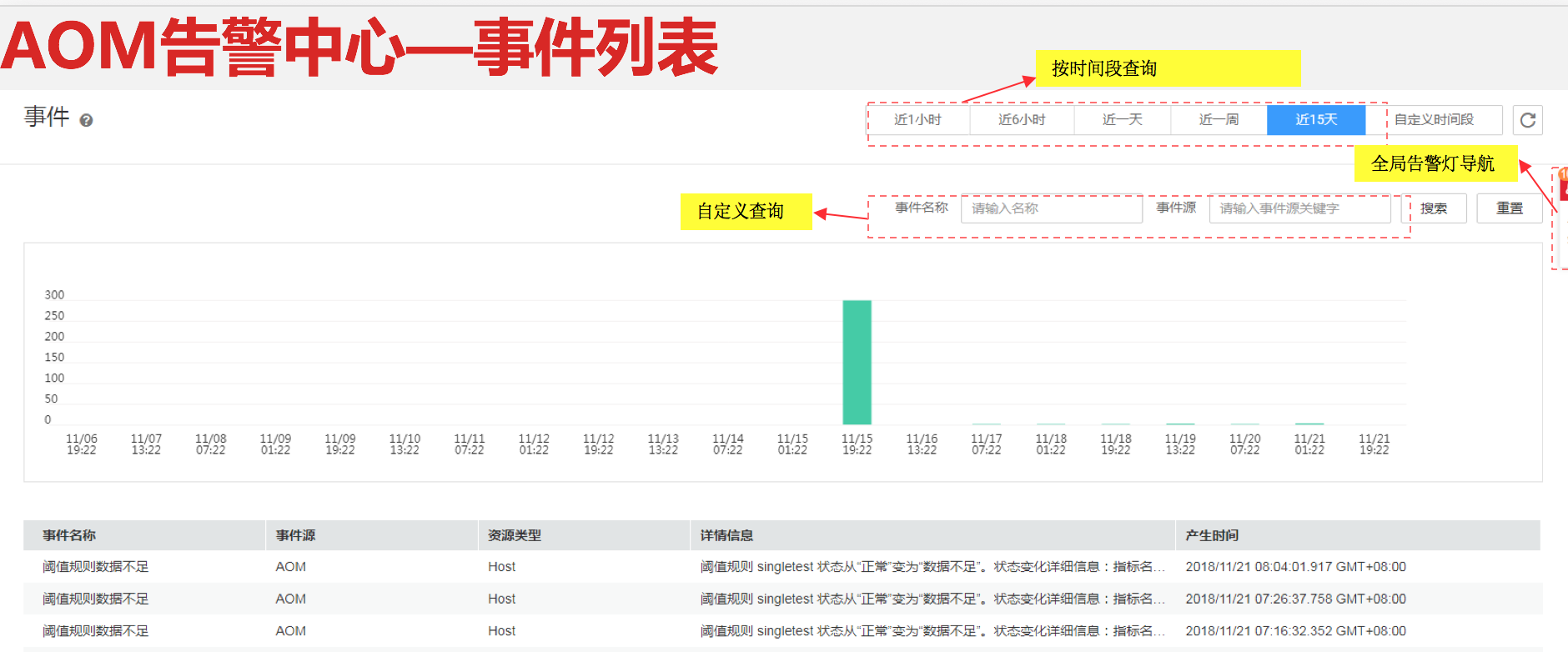1568x652 pixels.
Task: Switch to the 近一天 time range
Action: 1123,120
